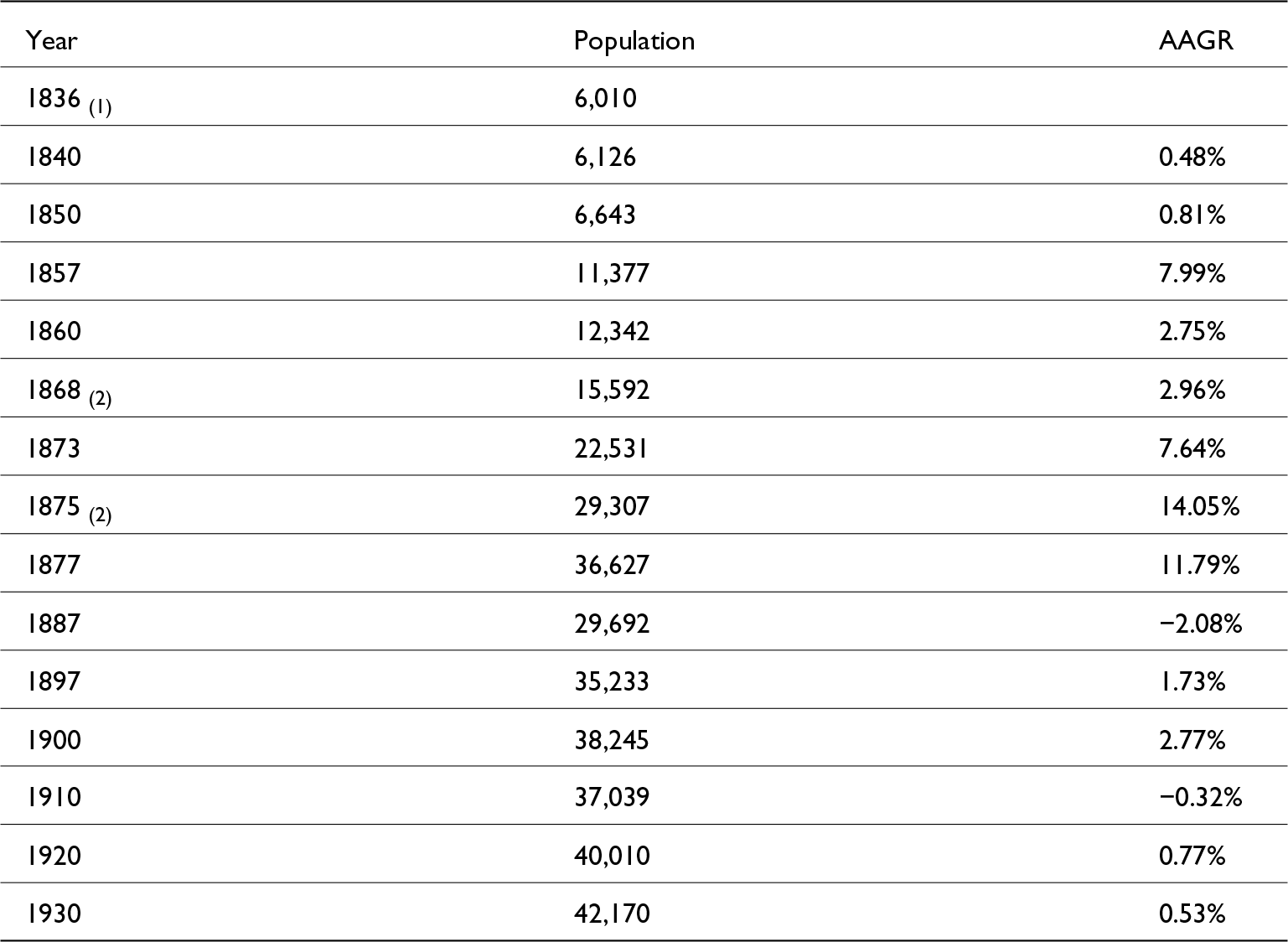
Task: Select the population value 6,010
Action: click(605, 98)
